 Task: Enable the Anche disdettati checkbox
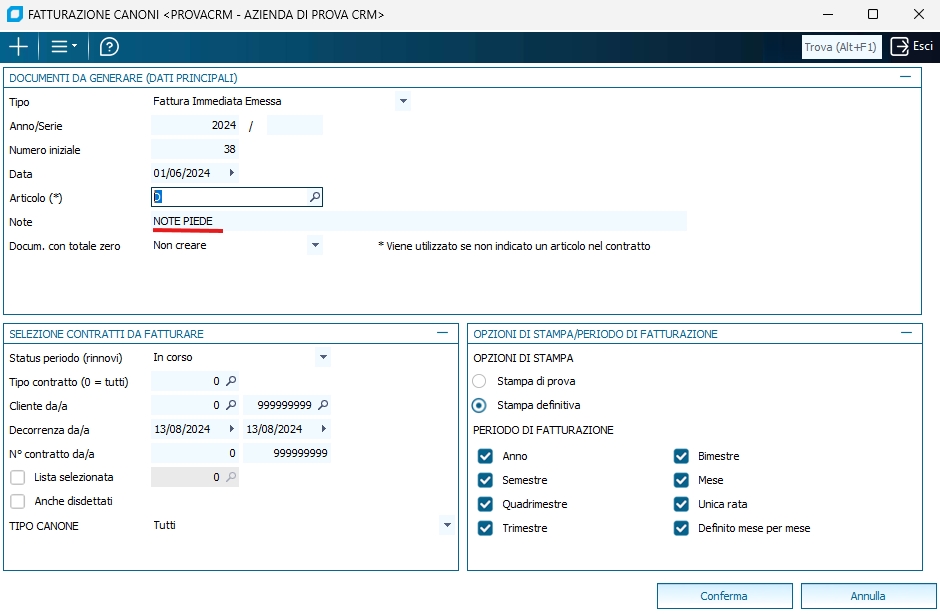point(17,501)
